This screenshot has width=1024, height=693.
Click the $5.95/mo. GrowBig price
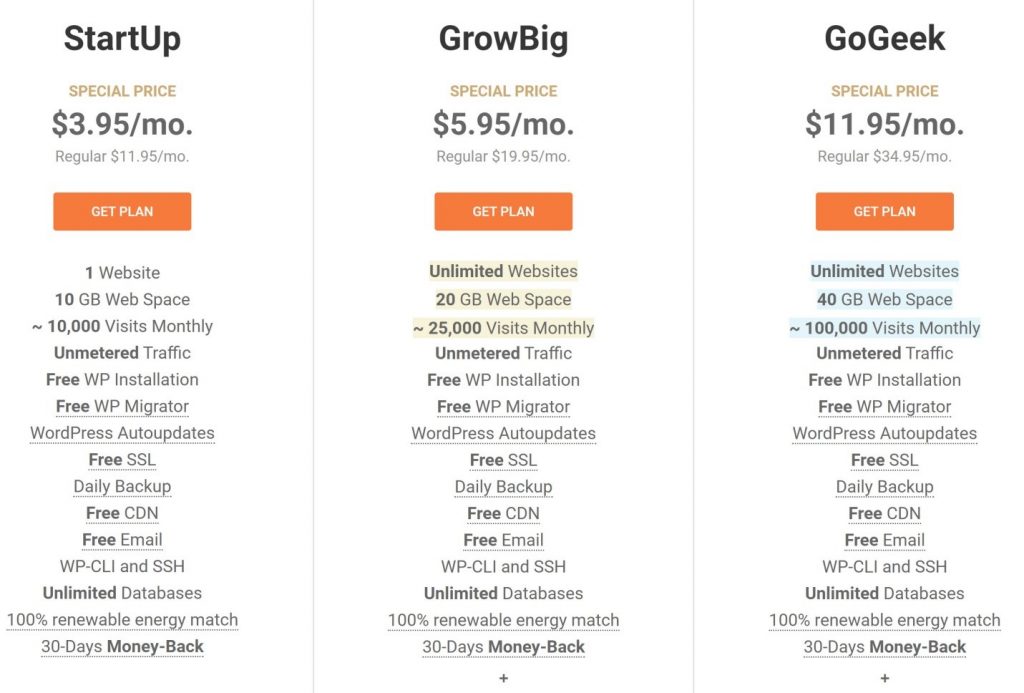[x=504, y=123]
